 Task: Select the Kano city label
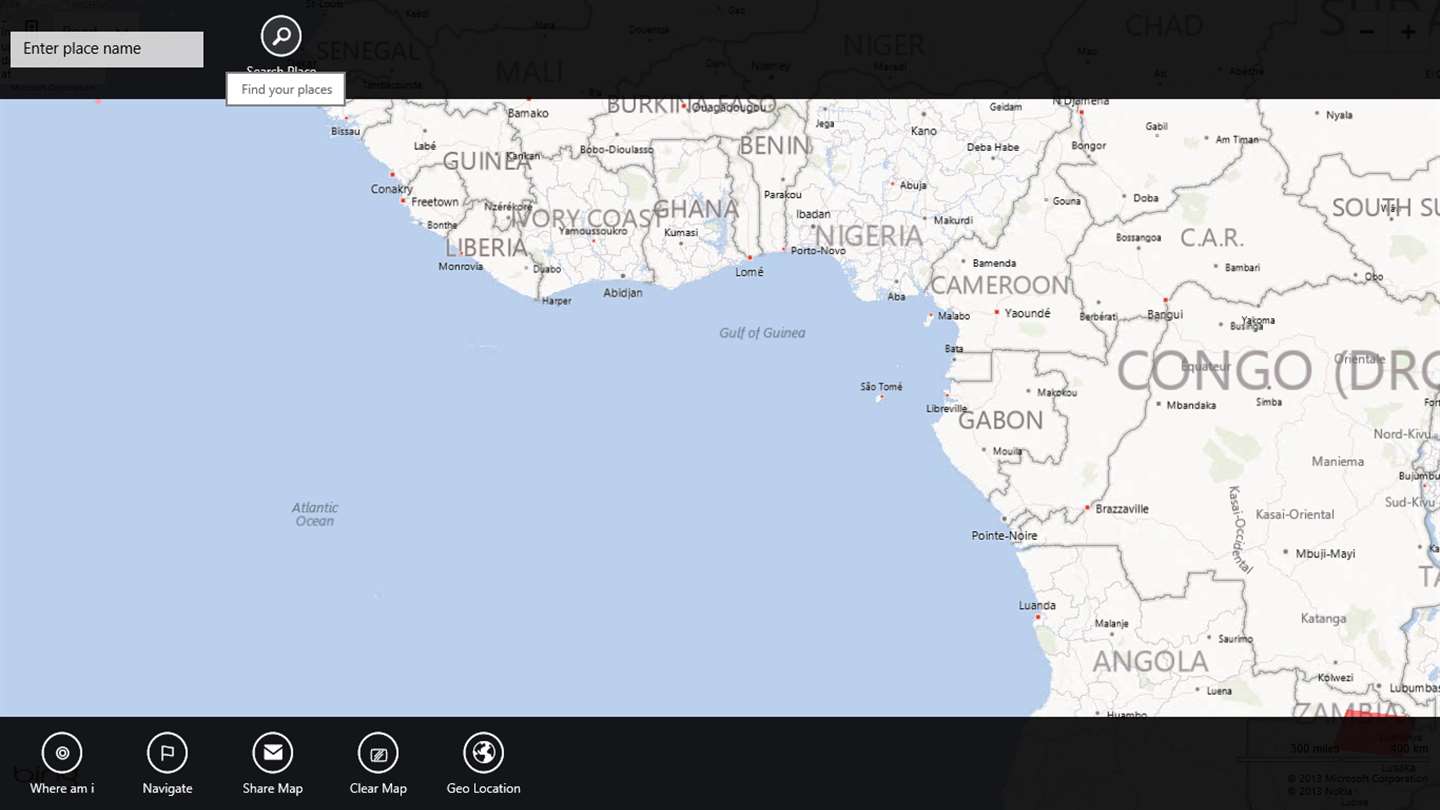[x=924, y=131]
